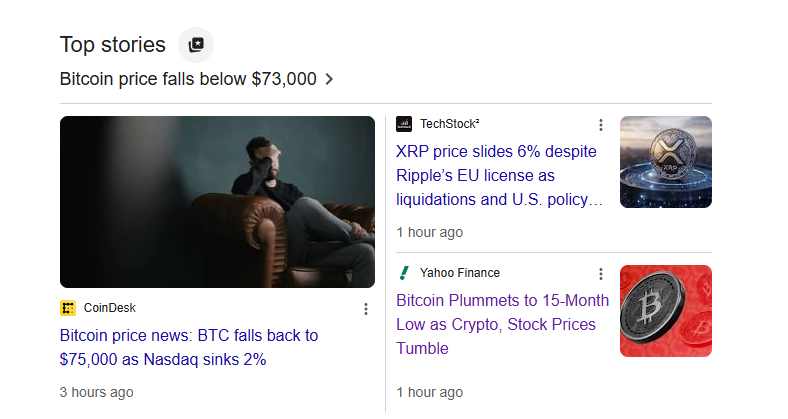The width and height of the screenshot is (788, 419).
Task: Click the red Bitcoin coin thumbnail
Action: [x=665, y=311]
